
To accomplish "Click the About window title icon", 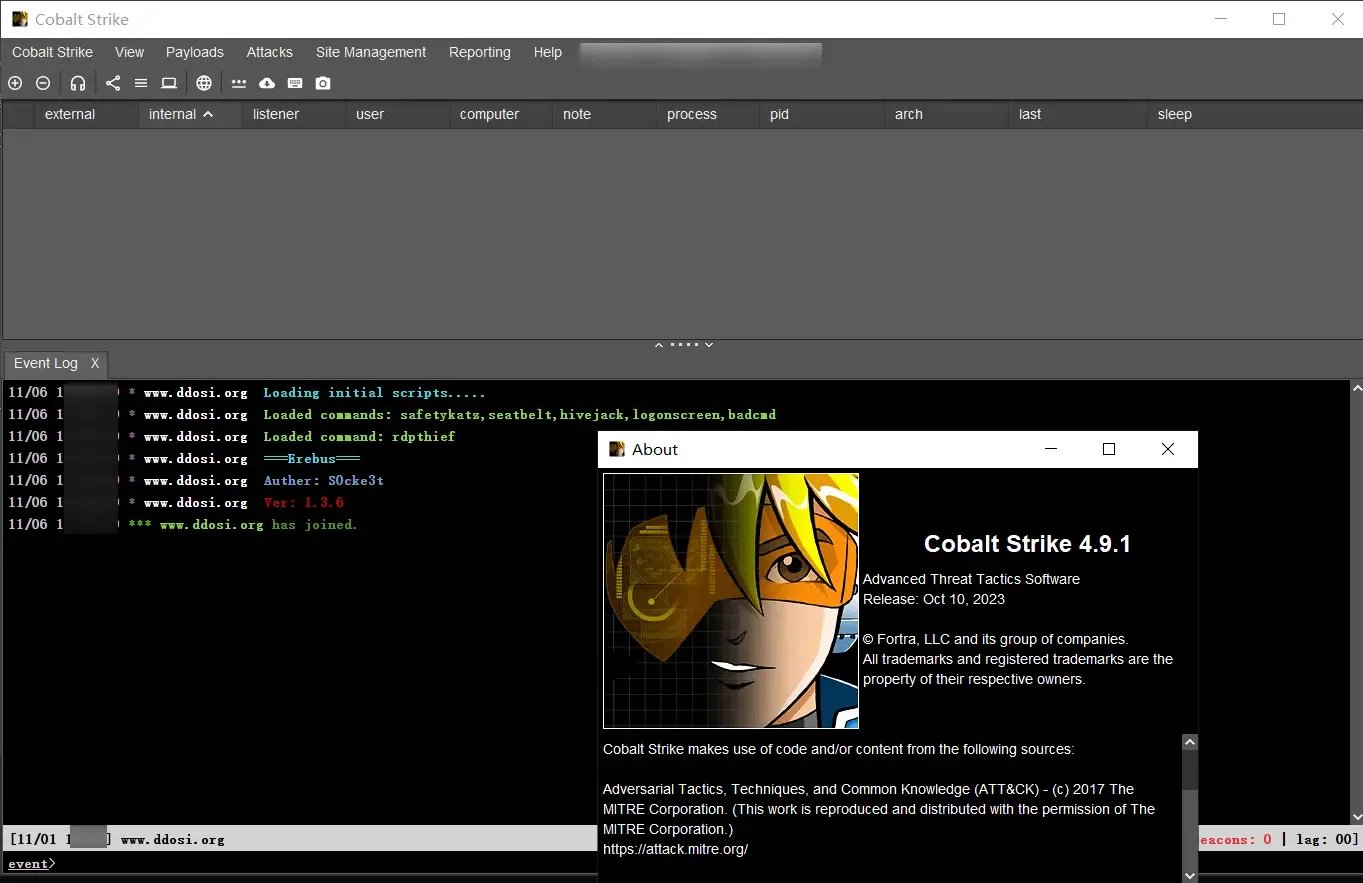I will point(617,449).
